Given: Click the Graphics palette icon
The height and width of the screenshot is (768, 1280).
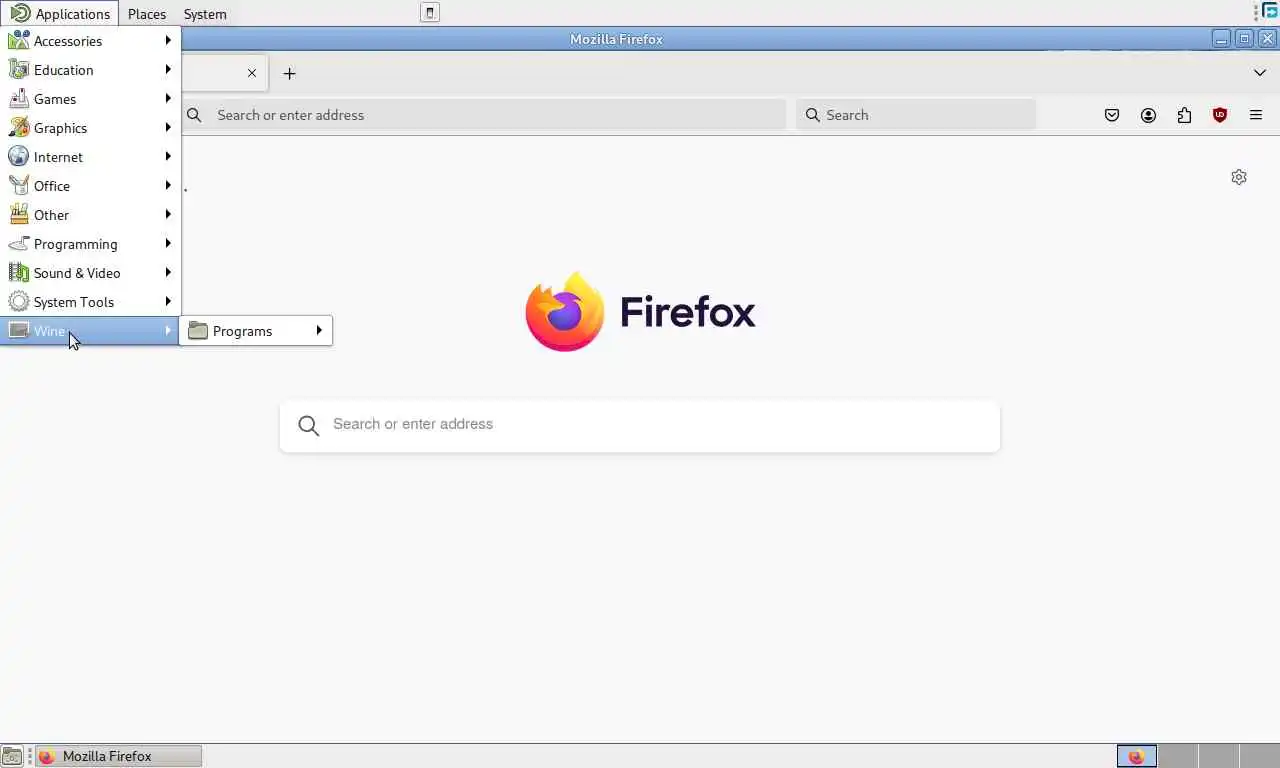Looking at the screenshot, I should click(x=19, y=128).
